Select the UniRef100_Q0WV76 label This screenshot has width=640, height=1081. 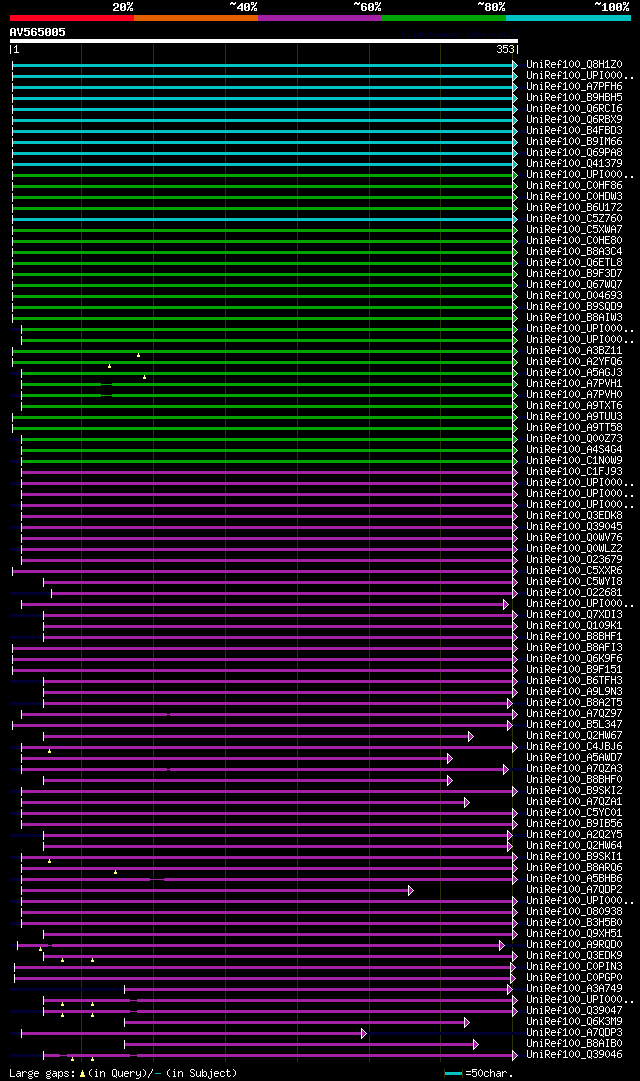pos(574,539)
